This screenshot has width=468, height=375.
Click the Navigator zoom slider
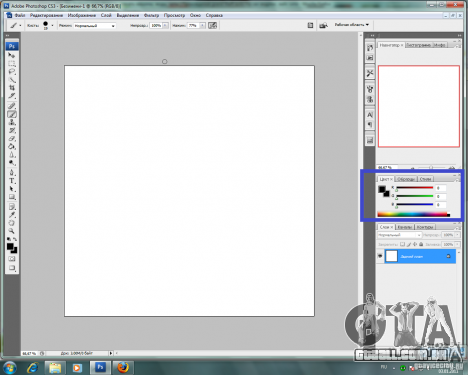click(x=431, y=168)
